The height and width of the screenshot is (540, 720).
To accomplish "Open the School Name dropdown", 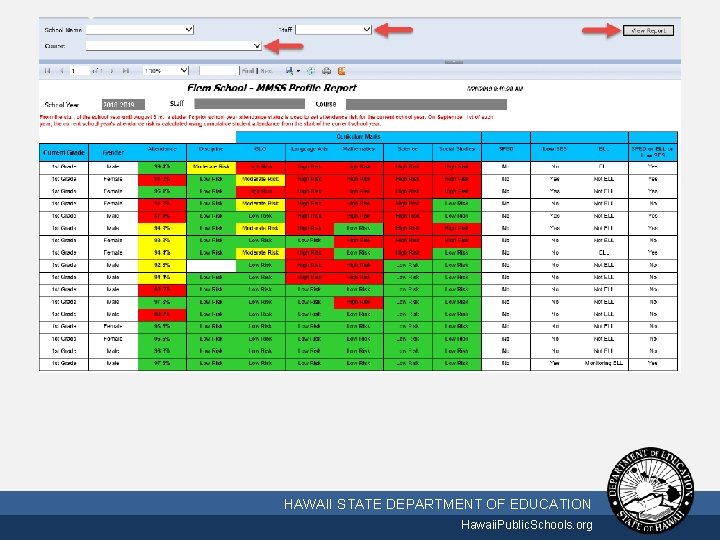I will (x=140, y=29).
